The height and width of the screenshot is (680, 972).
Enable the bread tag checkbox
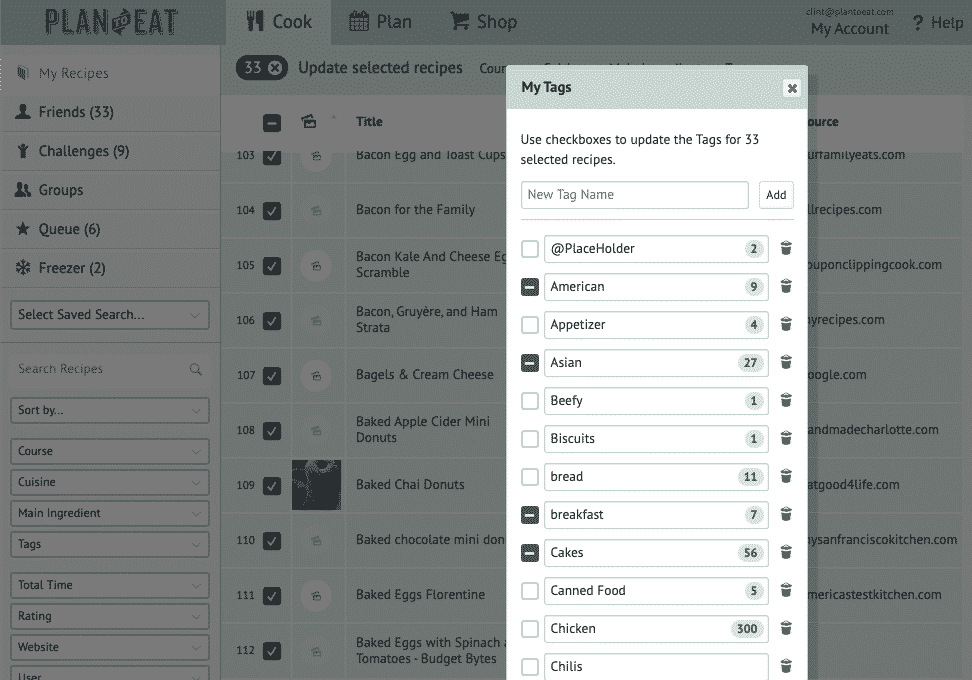530,477
